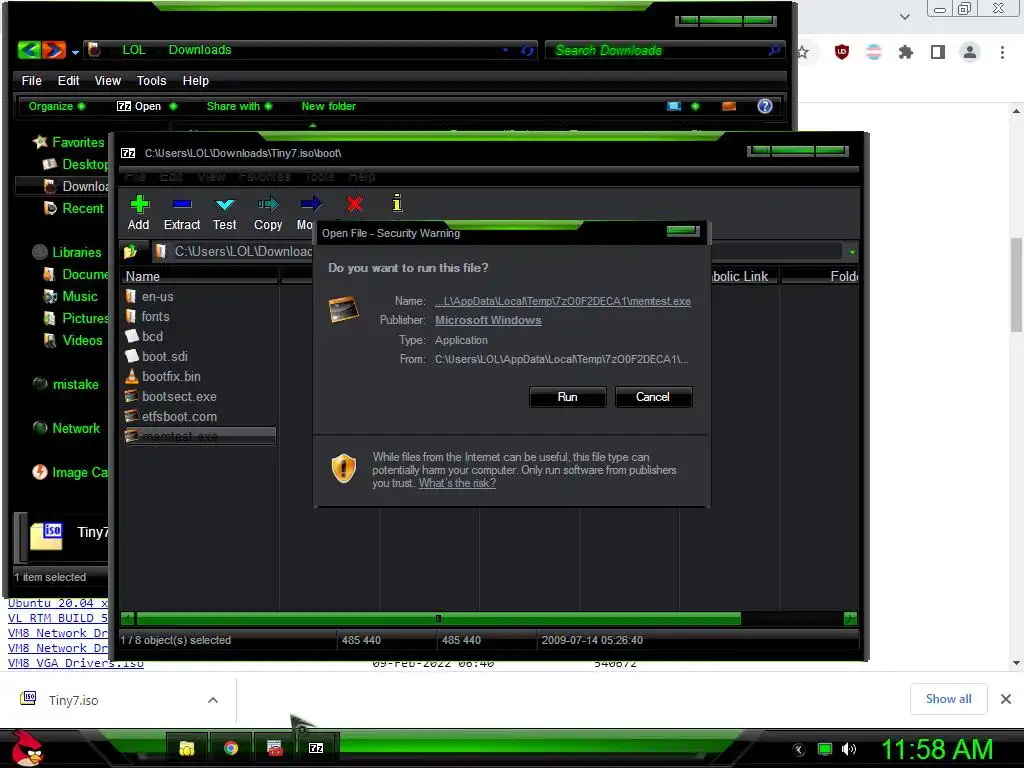Open the Explorer View menu

point(108,80)
